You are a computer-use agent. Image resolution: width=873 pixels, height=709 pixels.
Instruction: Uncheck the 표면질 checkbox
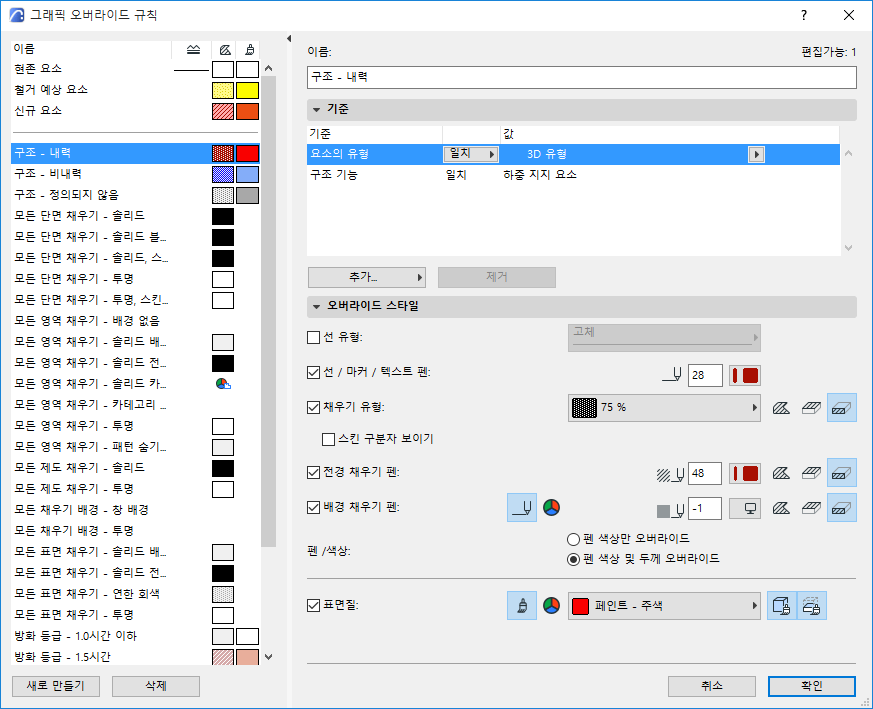click(x=313, y=605)
